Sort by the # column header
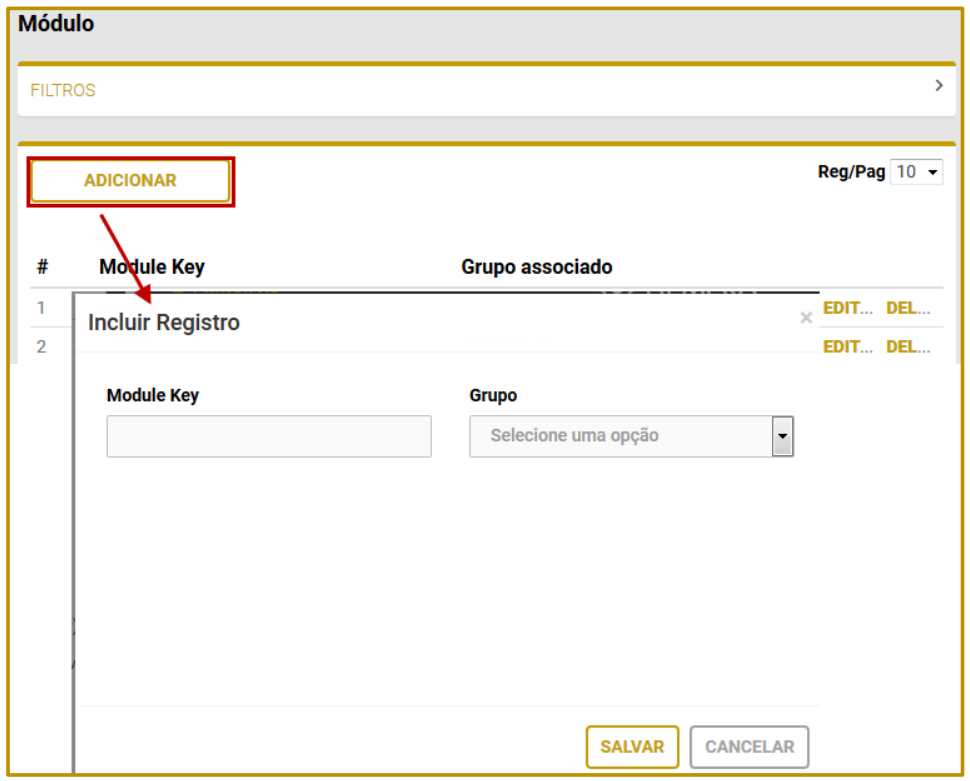Screen dimensions: 970x781 click(43, 267)
